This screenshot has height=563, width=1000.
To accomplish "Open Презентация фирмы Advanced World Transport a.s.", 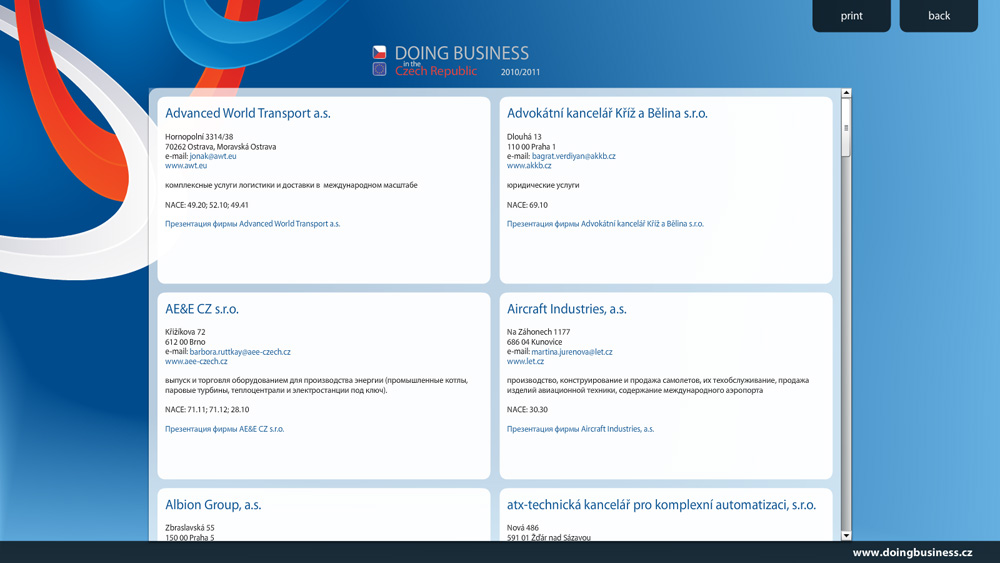I will click(253, 224).
